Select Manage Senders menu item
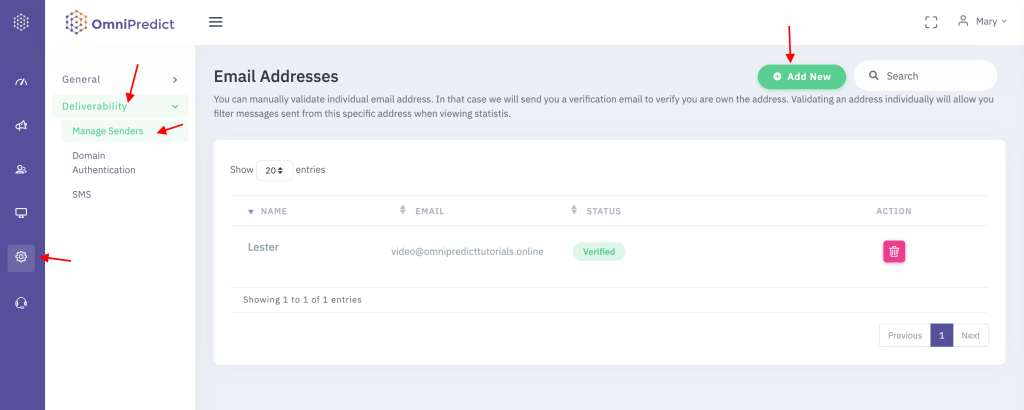 tap(108, 131)
